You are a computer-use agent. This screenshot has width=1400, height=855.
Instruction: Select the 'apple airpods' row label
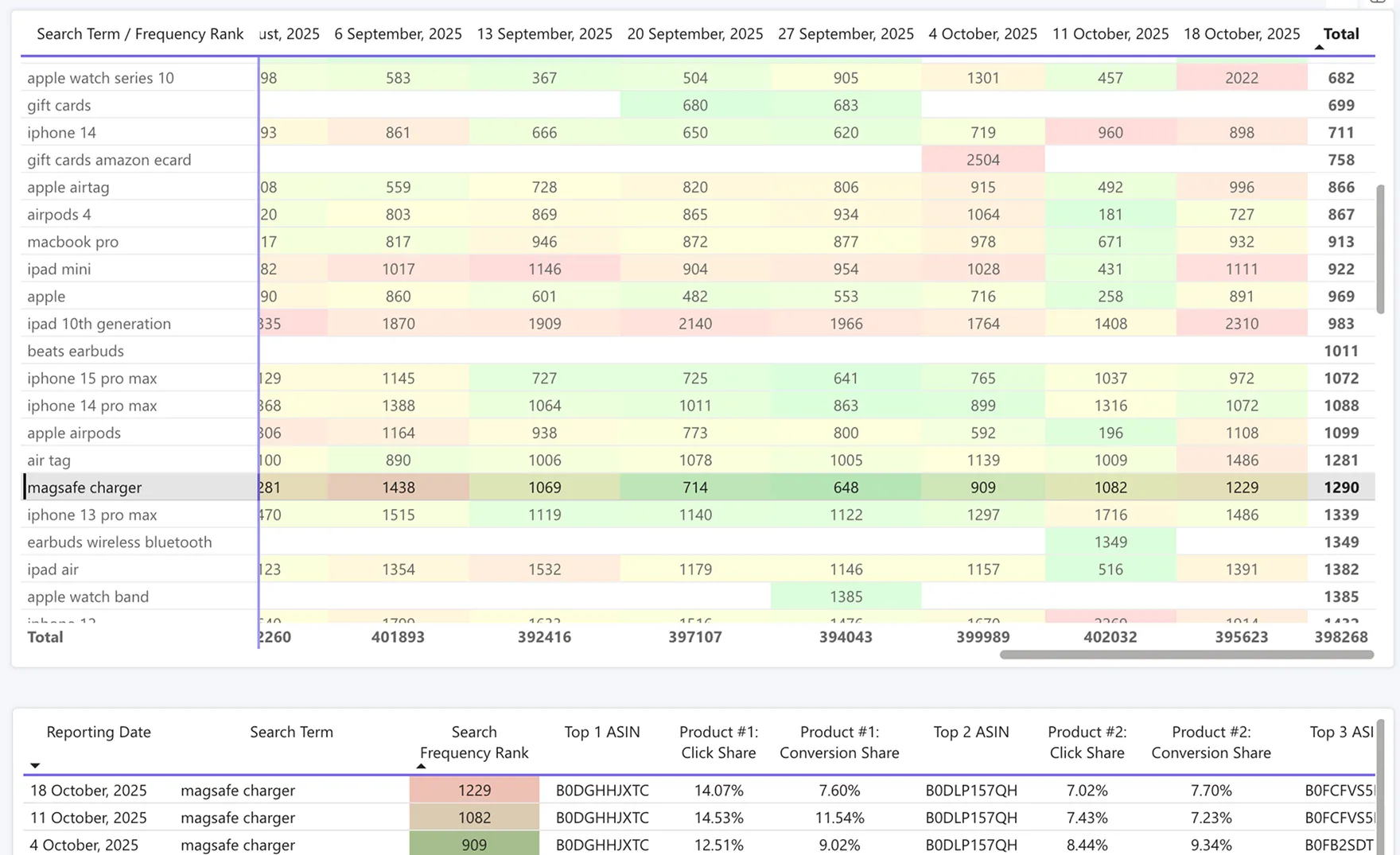click(x=74, y=433)
